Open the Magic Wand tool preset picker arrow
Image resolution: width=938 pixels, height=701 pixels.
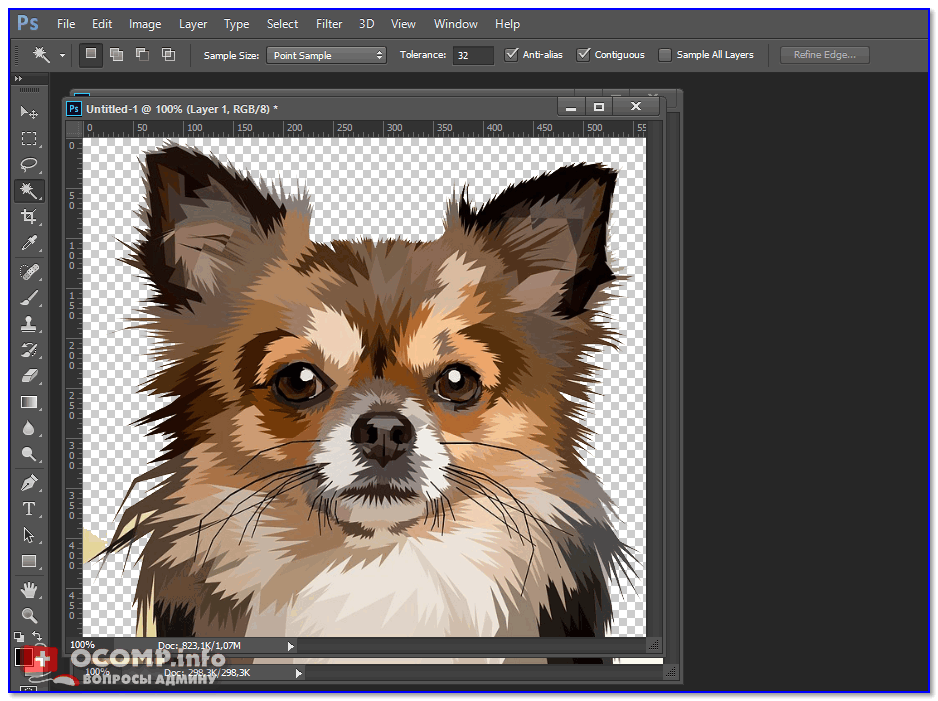(x=62, y=55)
